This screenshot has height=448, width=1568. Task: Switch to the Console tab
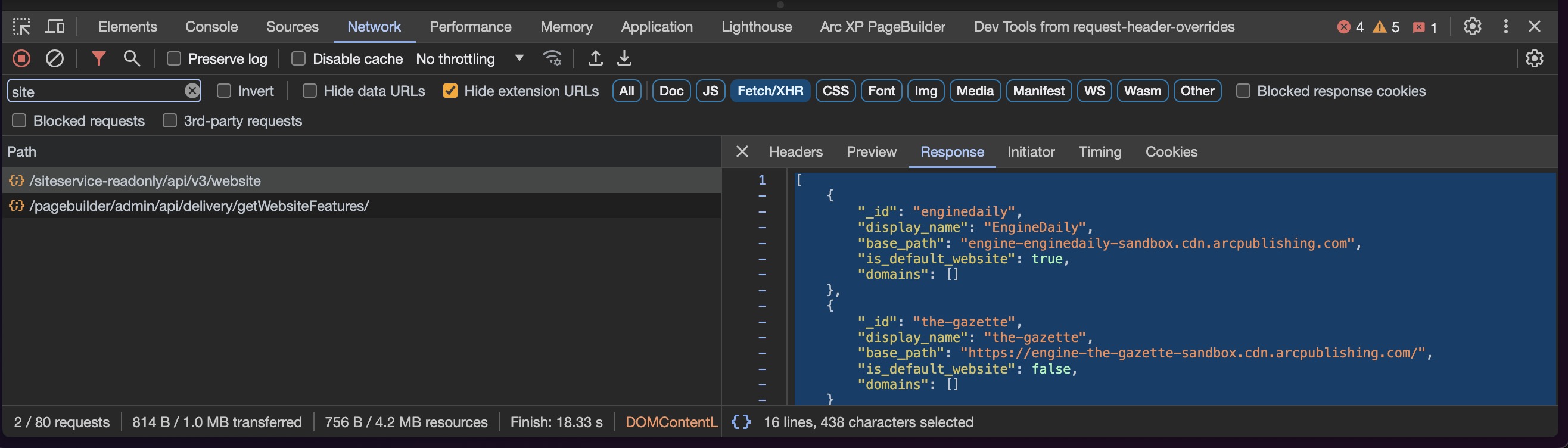(211, 26)
